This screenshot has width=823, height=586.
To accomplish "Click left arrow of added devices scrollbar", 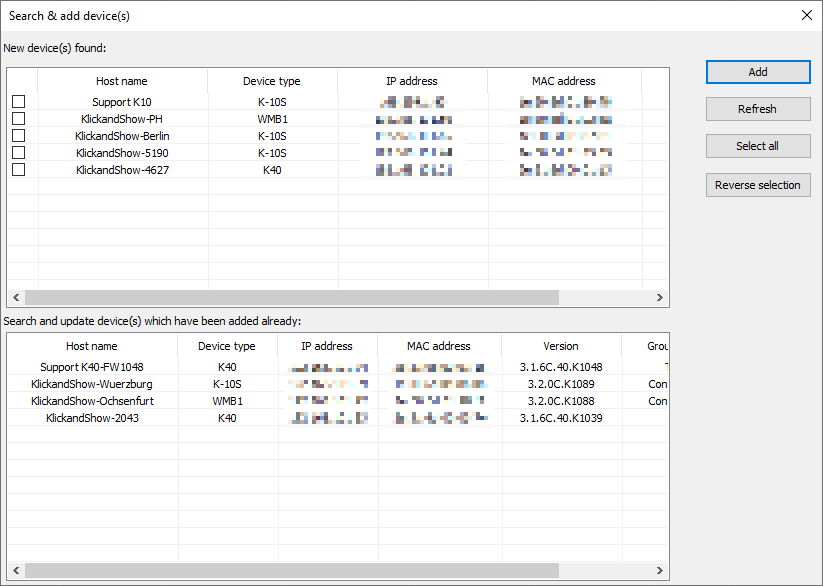I will [x=15, y=570].
